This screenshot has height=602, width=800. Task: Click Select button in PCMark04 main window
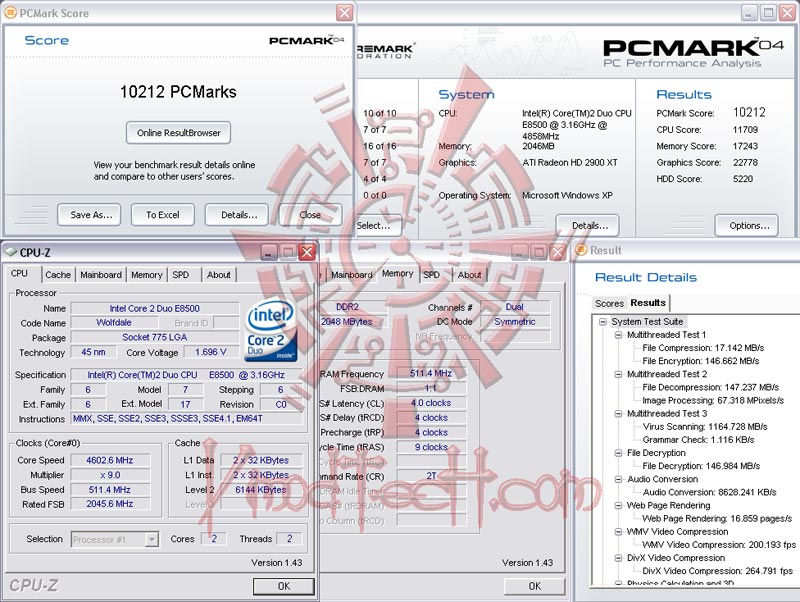pos(377,225)
